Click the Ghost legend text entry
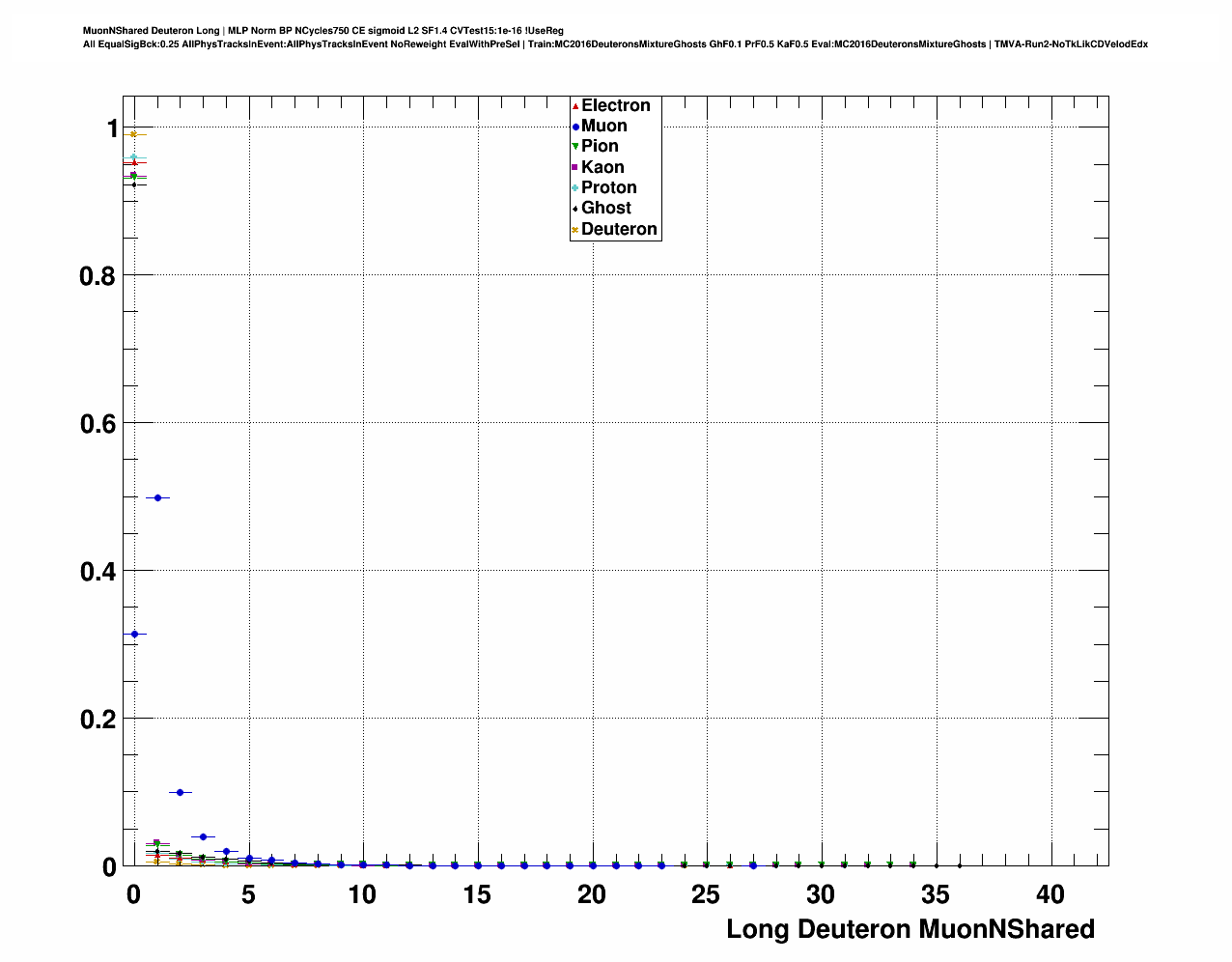Screen dimensions: 1232x962 [606, 208]
